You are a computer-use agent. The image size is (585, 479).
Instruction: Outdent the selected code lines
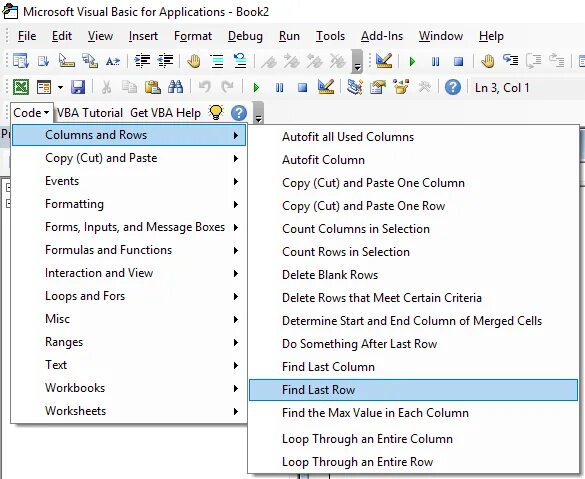(x=165, y=61)
